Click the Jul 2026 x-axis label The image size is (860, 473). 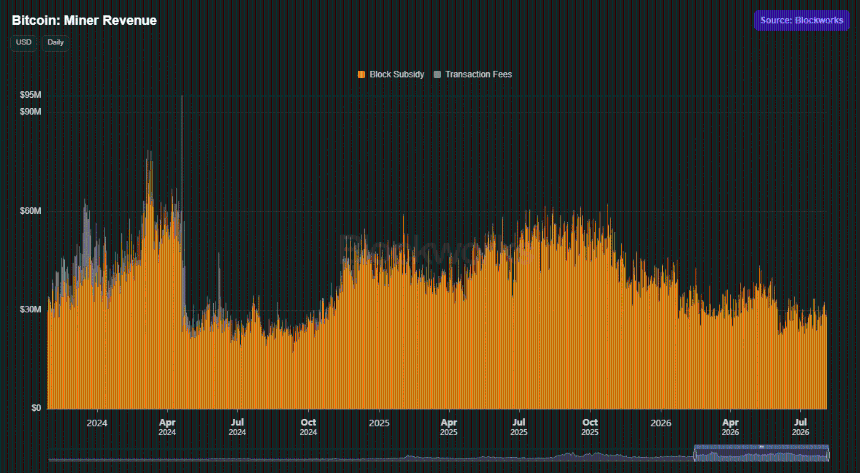[x=801, y=427]
